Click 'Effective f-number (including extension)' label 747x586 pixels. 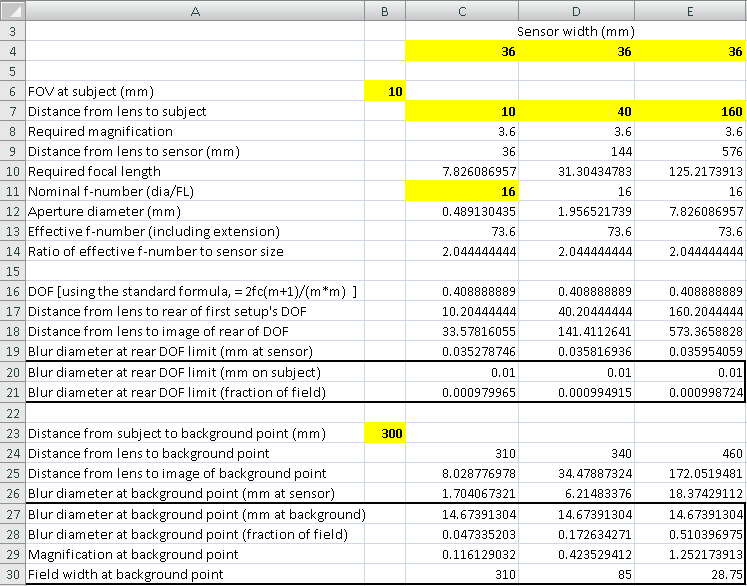pyautogui.click(x=154, y=231)
